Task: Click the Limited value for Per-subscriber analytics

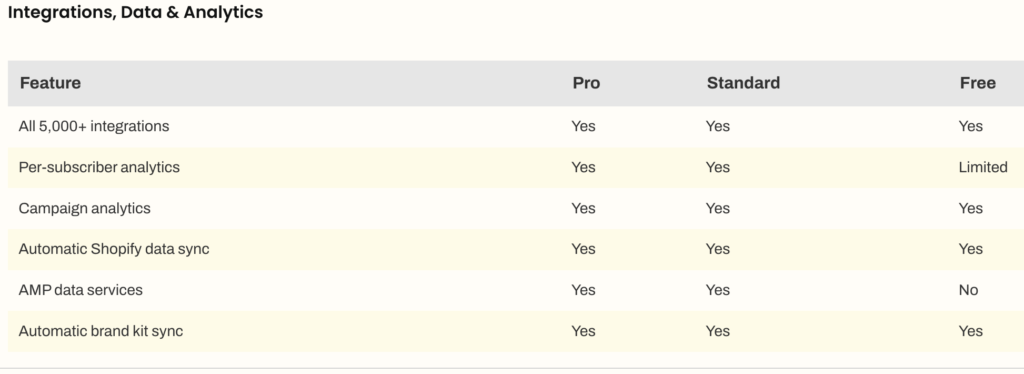Action: (x=983, y=167)
